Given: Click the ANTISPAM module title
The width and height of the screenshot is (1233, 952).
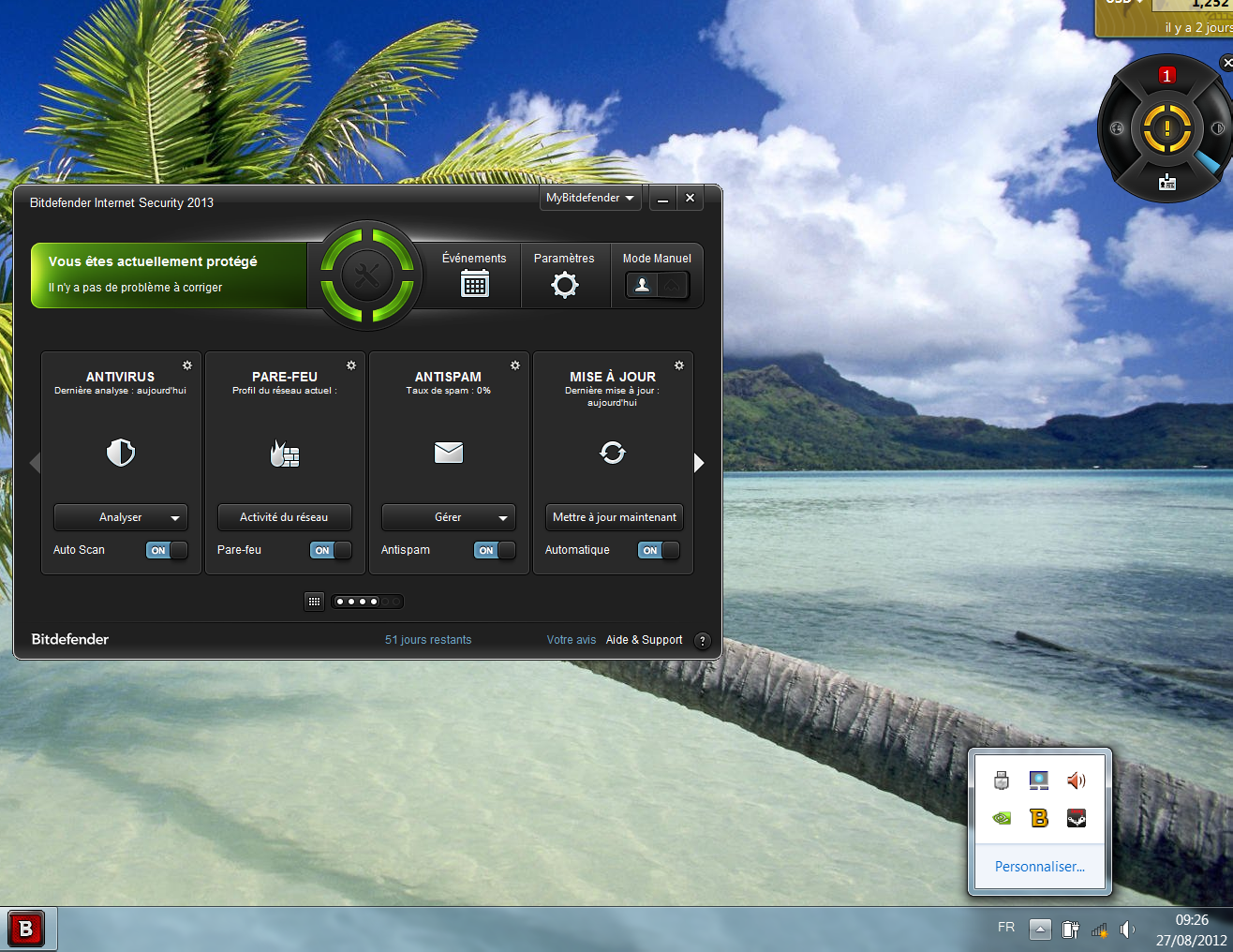Looking at the screenshot, I should pos(448,377).
